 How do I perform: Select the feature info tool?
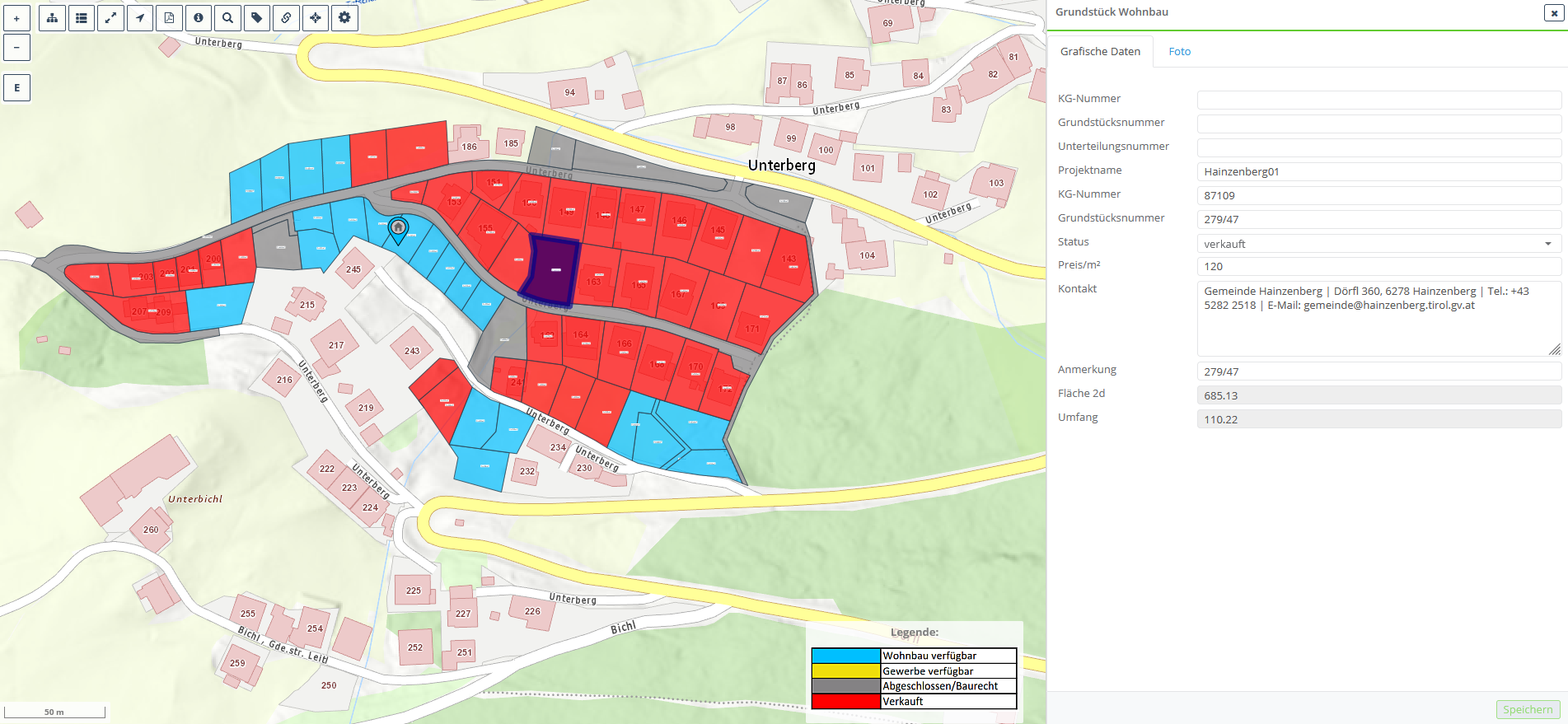point(199,18)
